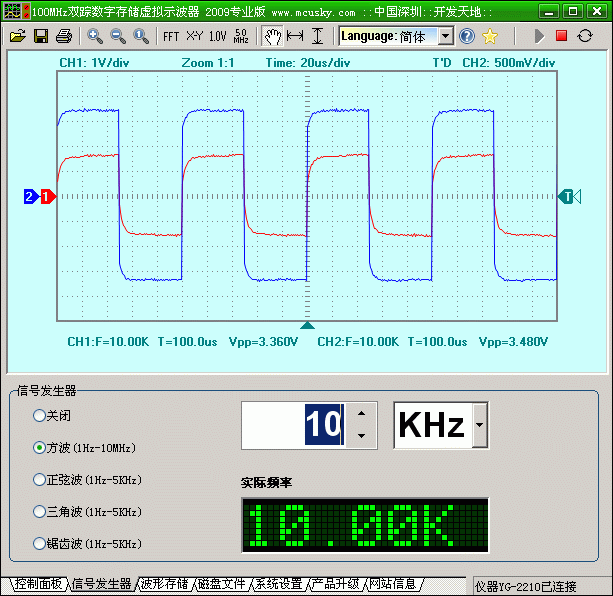Select 正弦波 sine wave radio button
613x596 pixels.
pos(40,479)
